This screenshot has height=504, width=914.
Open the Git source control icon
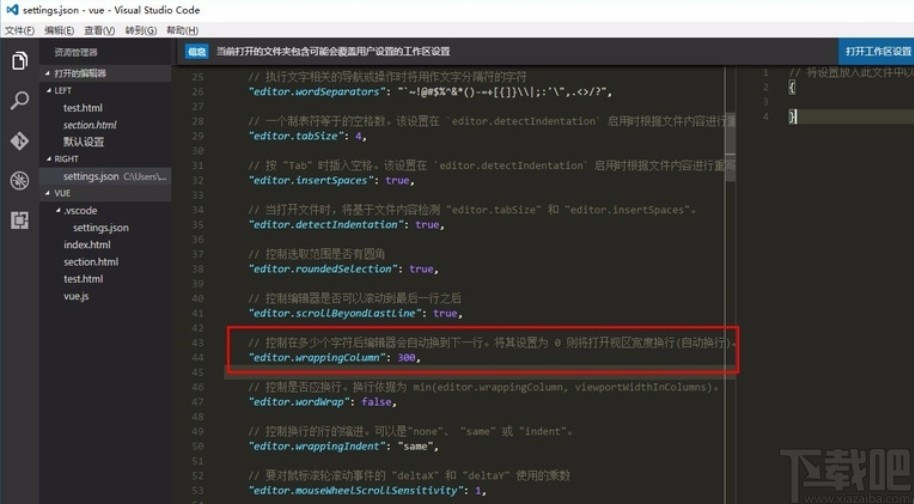click(x=19, y=141)
